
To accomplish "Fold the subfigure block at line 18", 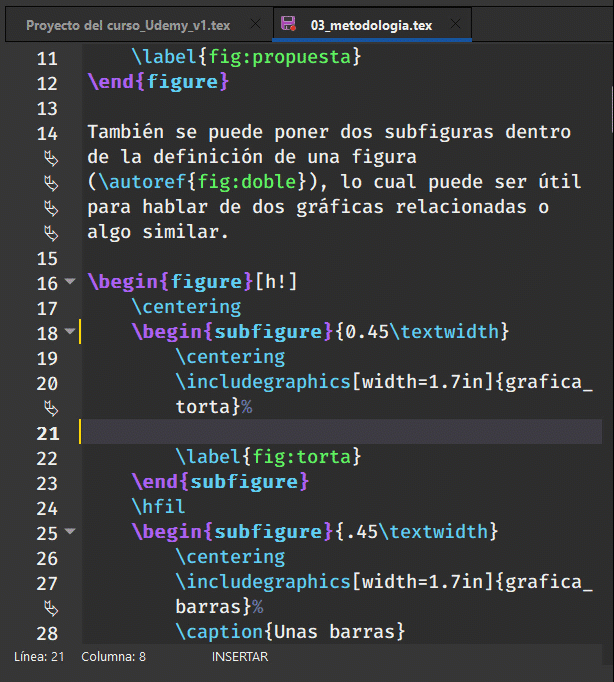I will (70, 332).
